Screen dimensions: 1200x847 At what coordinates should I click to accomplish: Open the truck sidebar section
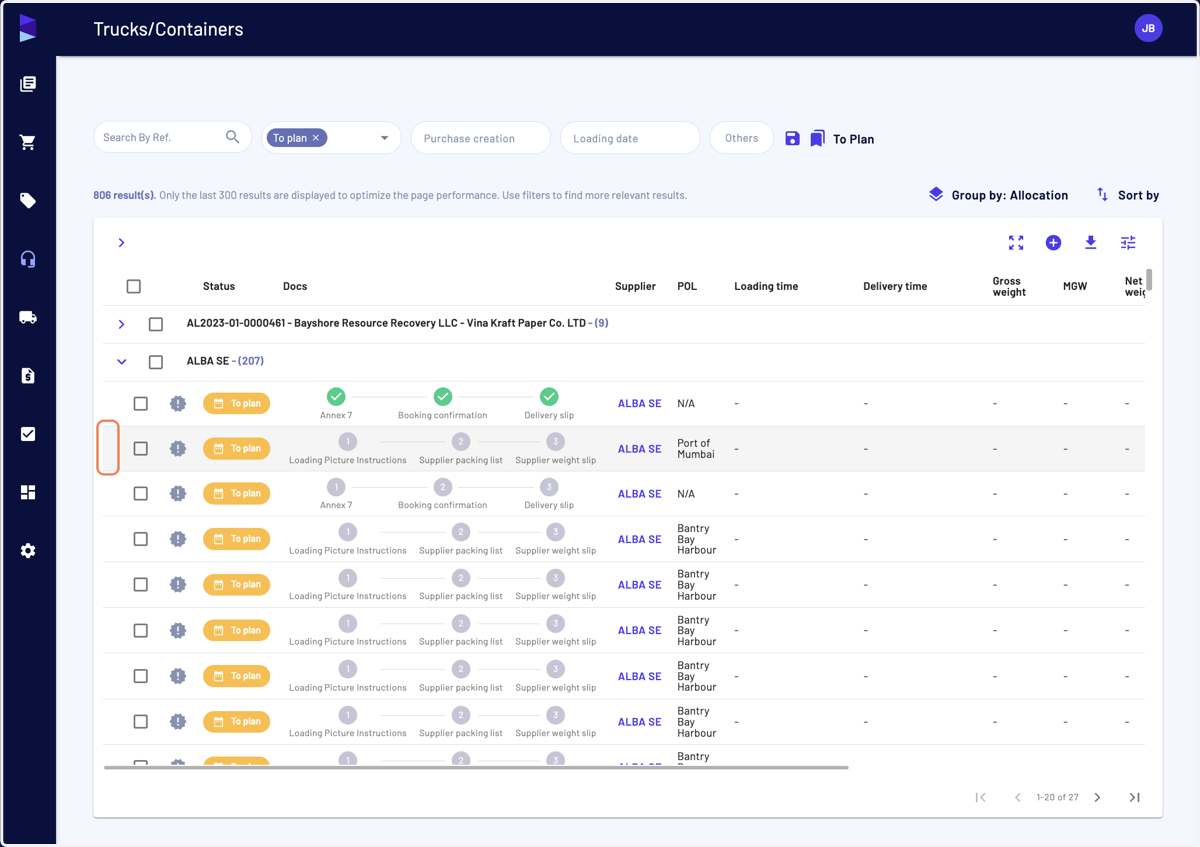click(28, 317)
